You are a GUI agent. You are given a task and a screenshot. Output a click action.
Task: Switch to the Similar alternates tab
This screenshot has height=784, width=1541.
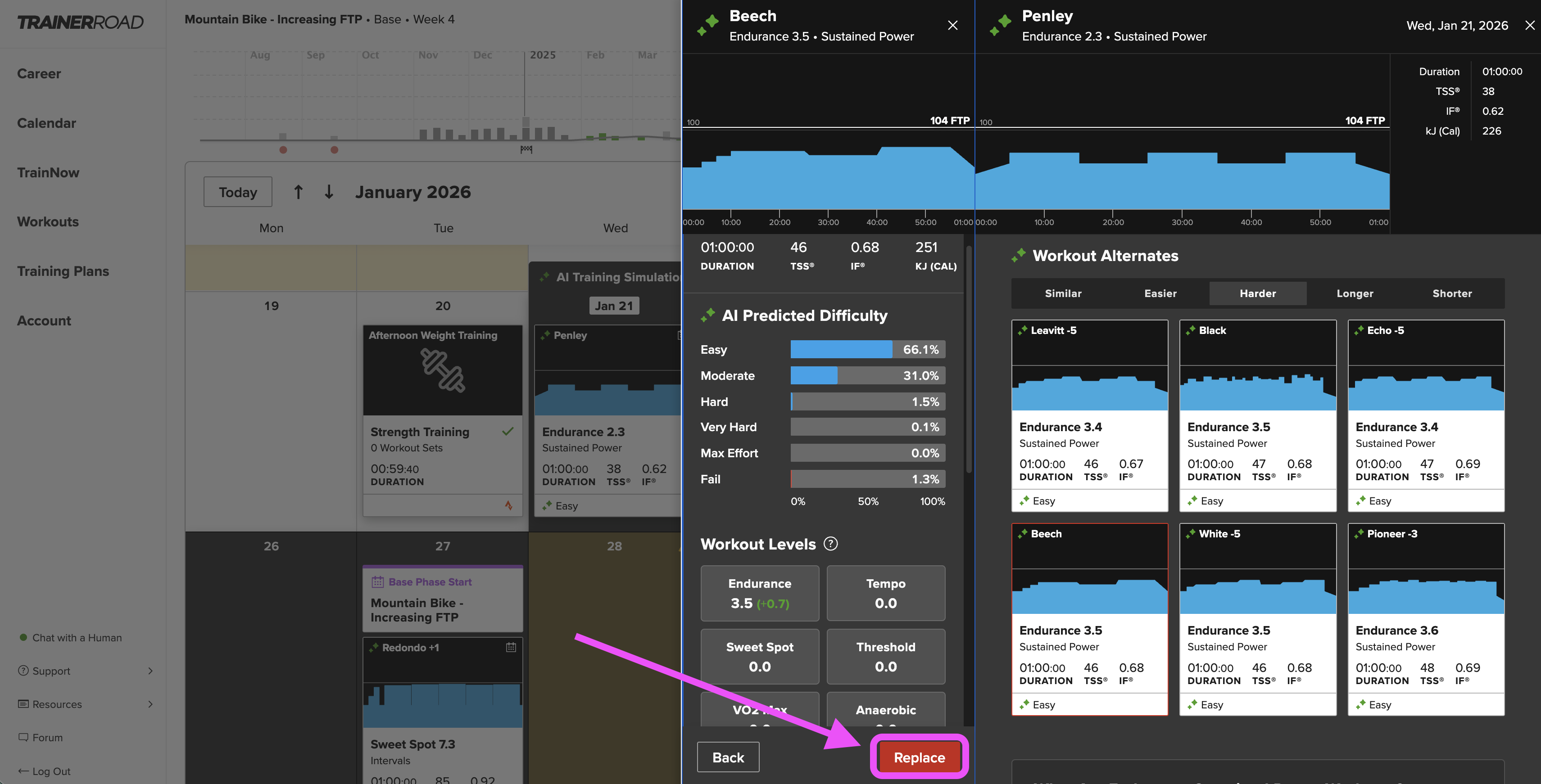1063,293
